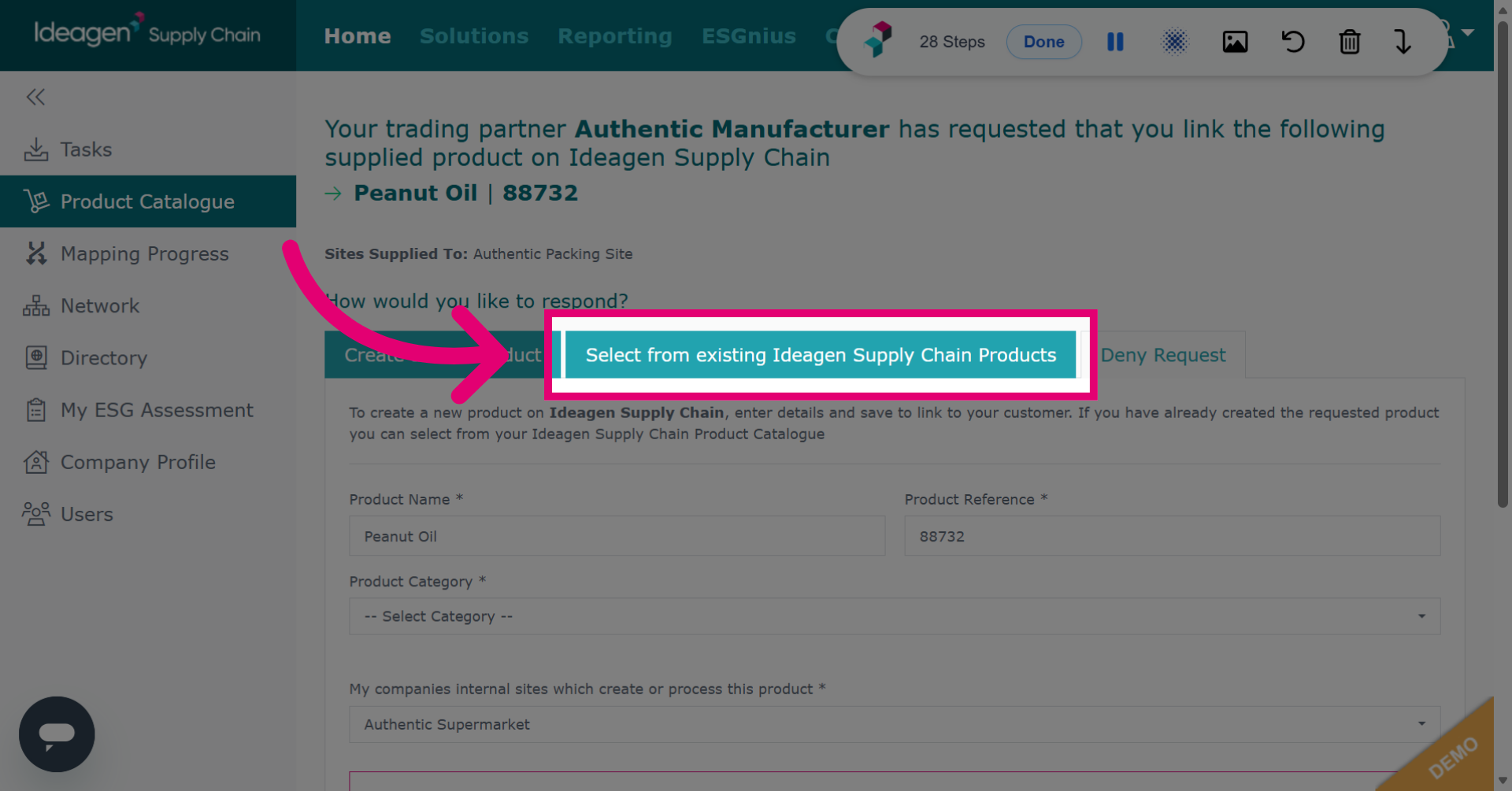Open the Deny Request tab

(1163, 355)
